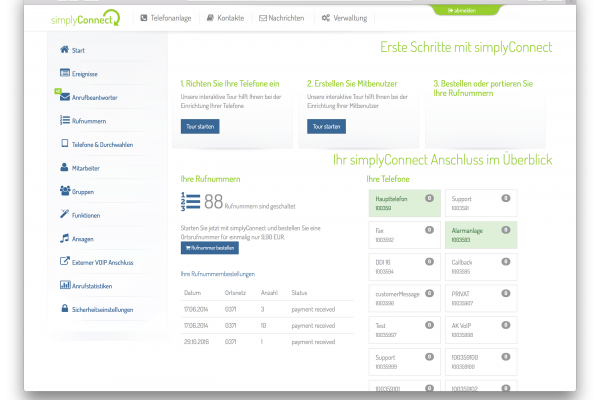Start the tour under Richten Sie Ihre Telefone ein
The width and height of the screenshot is (600, 400).
pos(200,126)
